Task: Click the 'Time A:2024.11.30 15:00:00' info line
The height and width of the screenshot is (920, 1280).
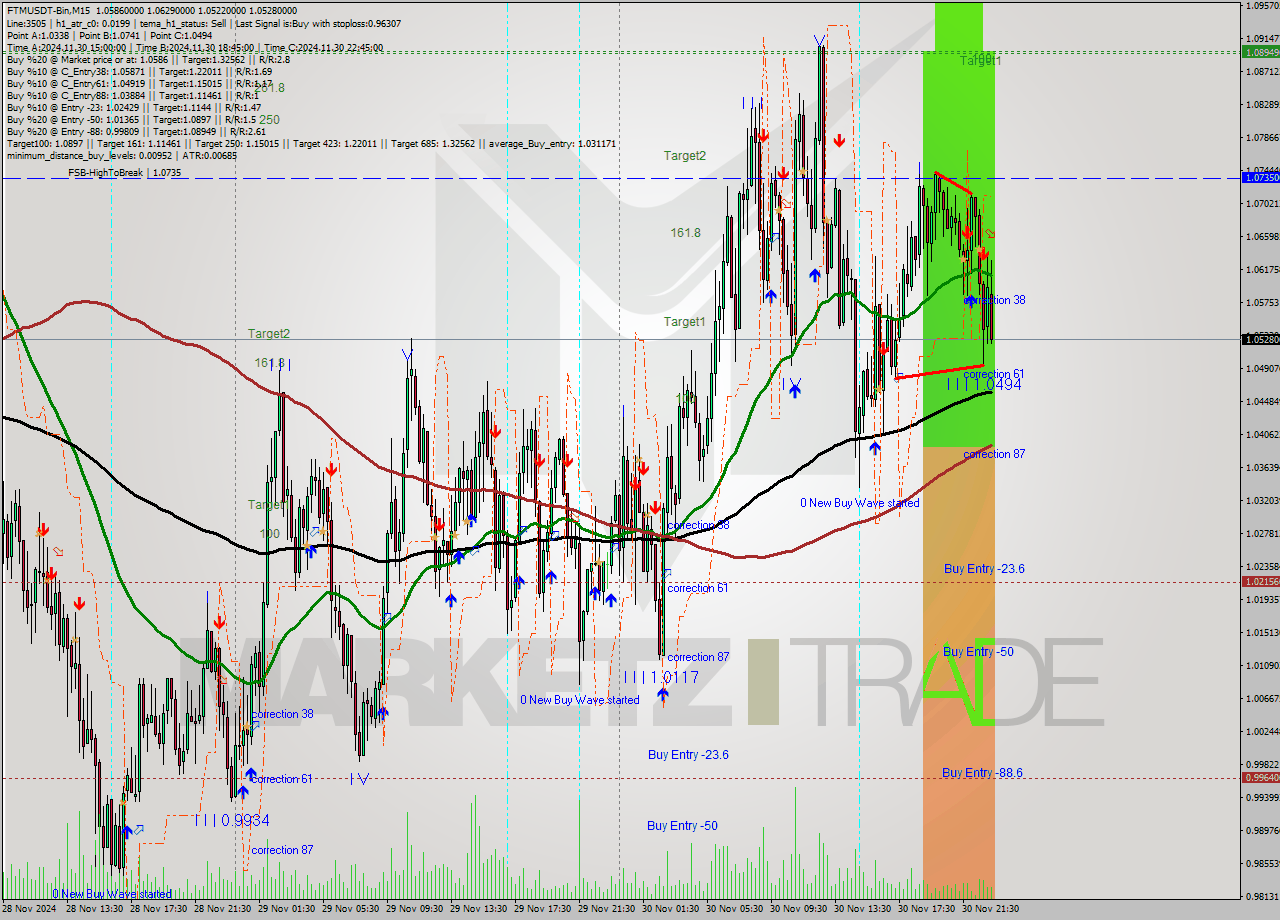Action: click(x=194, y=47)
